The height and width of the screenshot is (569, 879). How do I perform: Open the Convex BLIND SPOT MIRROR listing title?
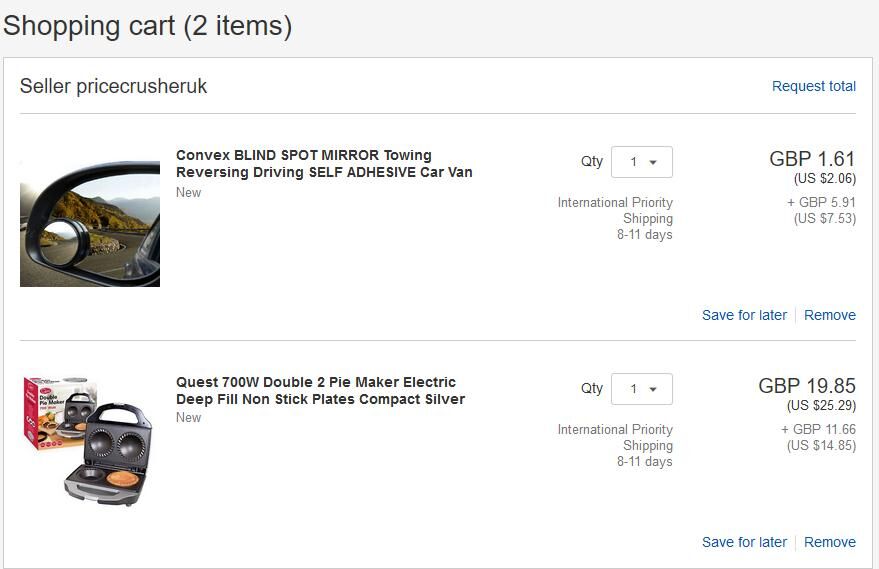point(324,164)
